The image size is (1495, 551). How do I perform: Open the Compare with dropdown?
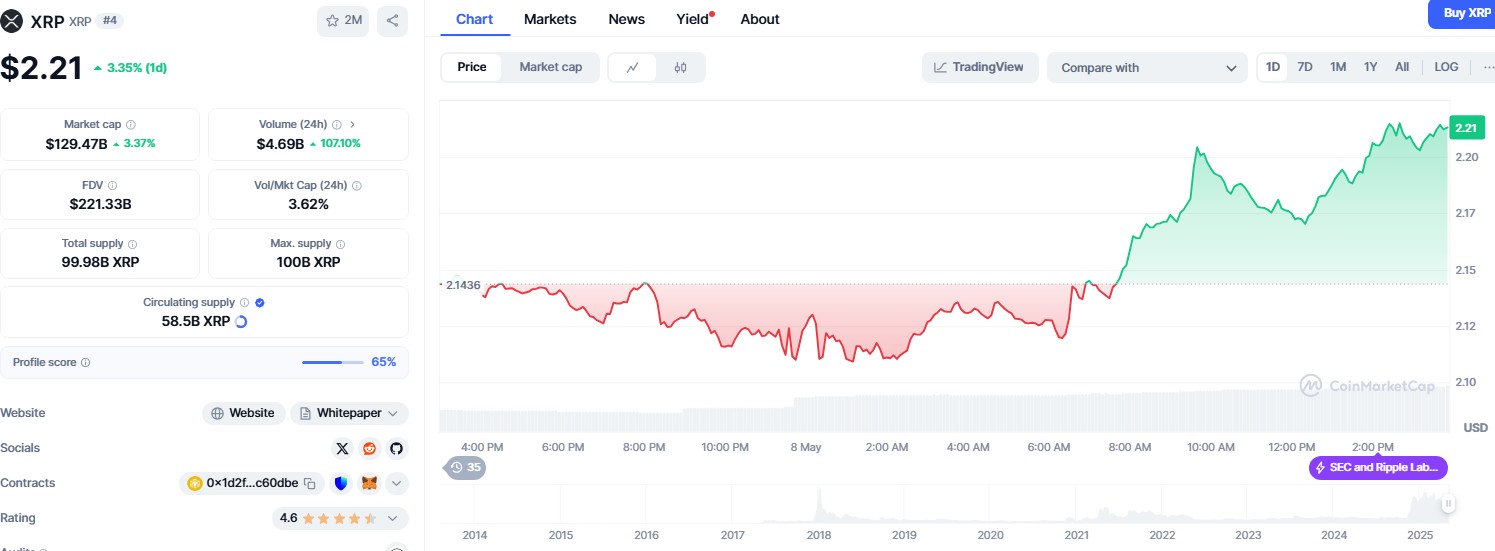[1147, 68]
